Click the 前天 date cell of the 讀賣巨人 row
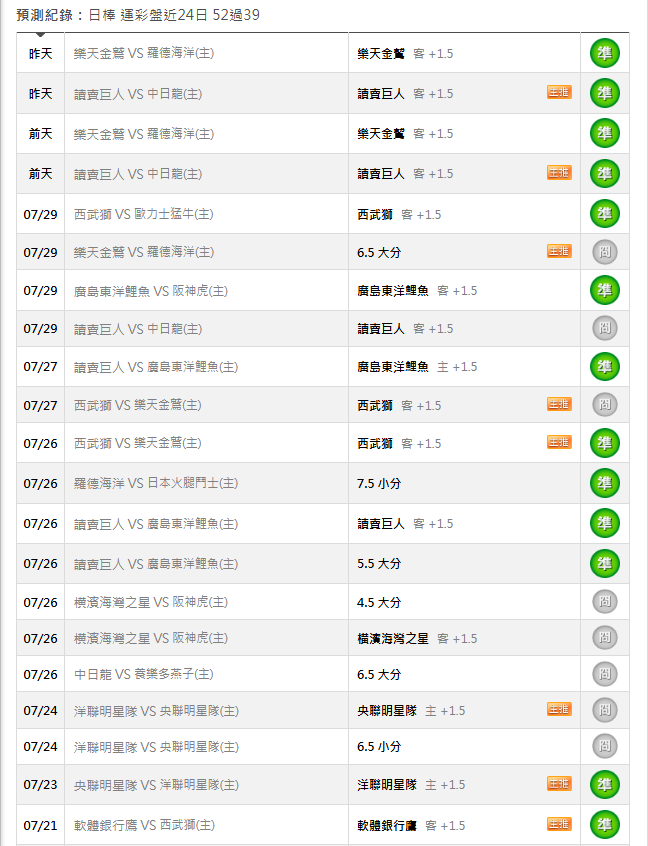The height and width of the screenshot is (846, 648). (x=40, y=174)
